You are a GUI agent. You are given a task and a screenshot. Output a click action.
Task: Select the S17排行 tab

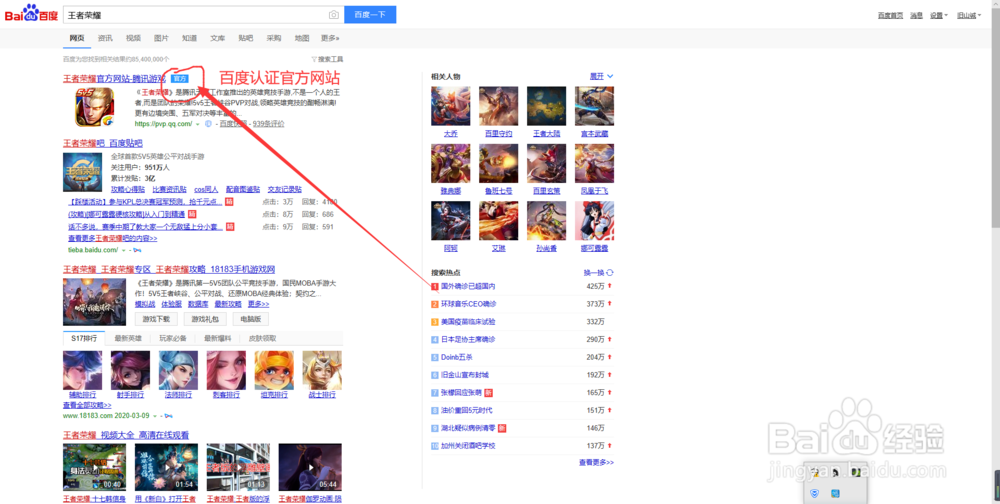[x=84, y=338]
